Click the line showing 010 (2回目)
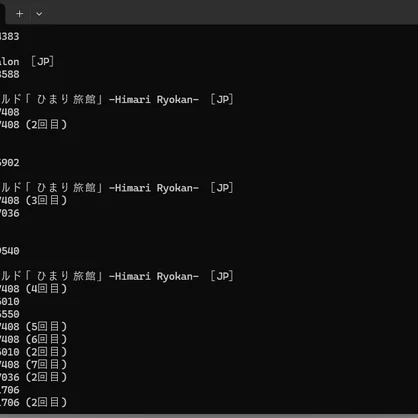This screenshot has height=418, width=418. [x=33, y=352]
